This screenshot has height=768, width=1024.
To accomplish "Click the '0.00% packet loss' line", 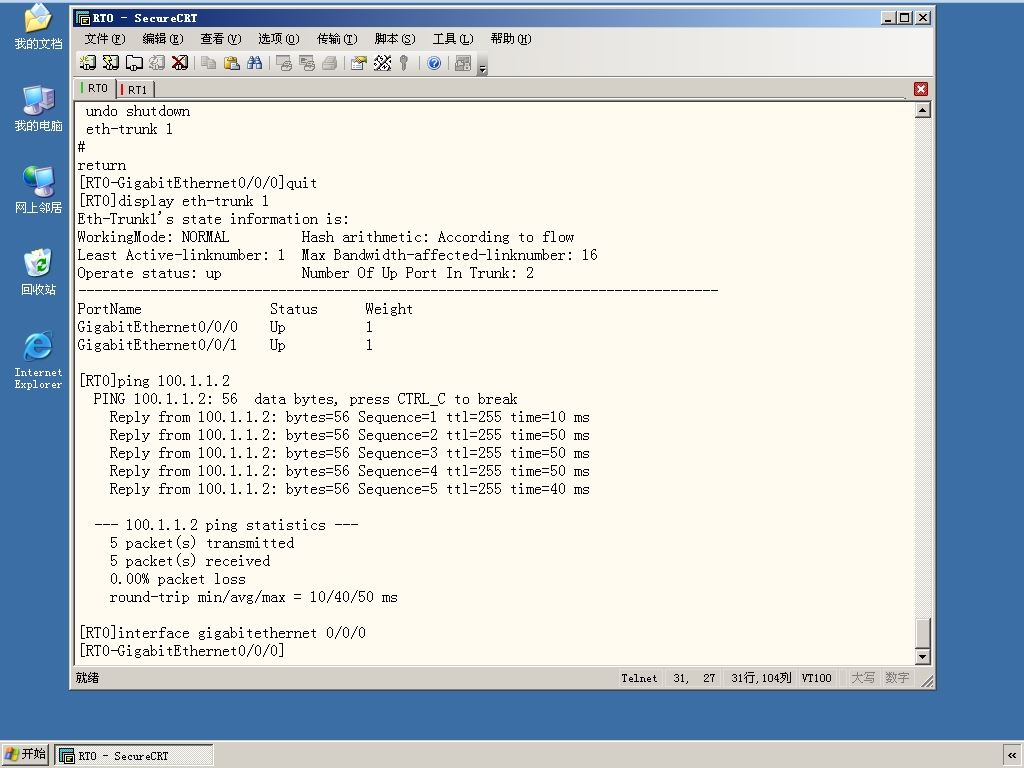I will [x=178, y=579].
